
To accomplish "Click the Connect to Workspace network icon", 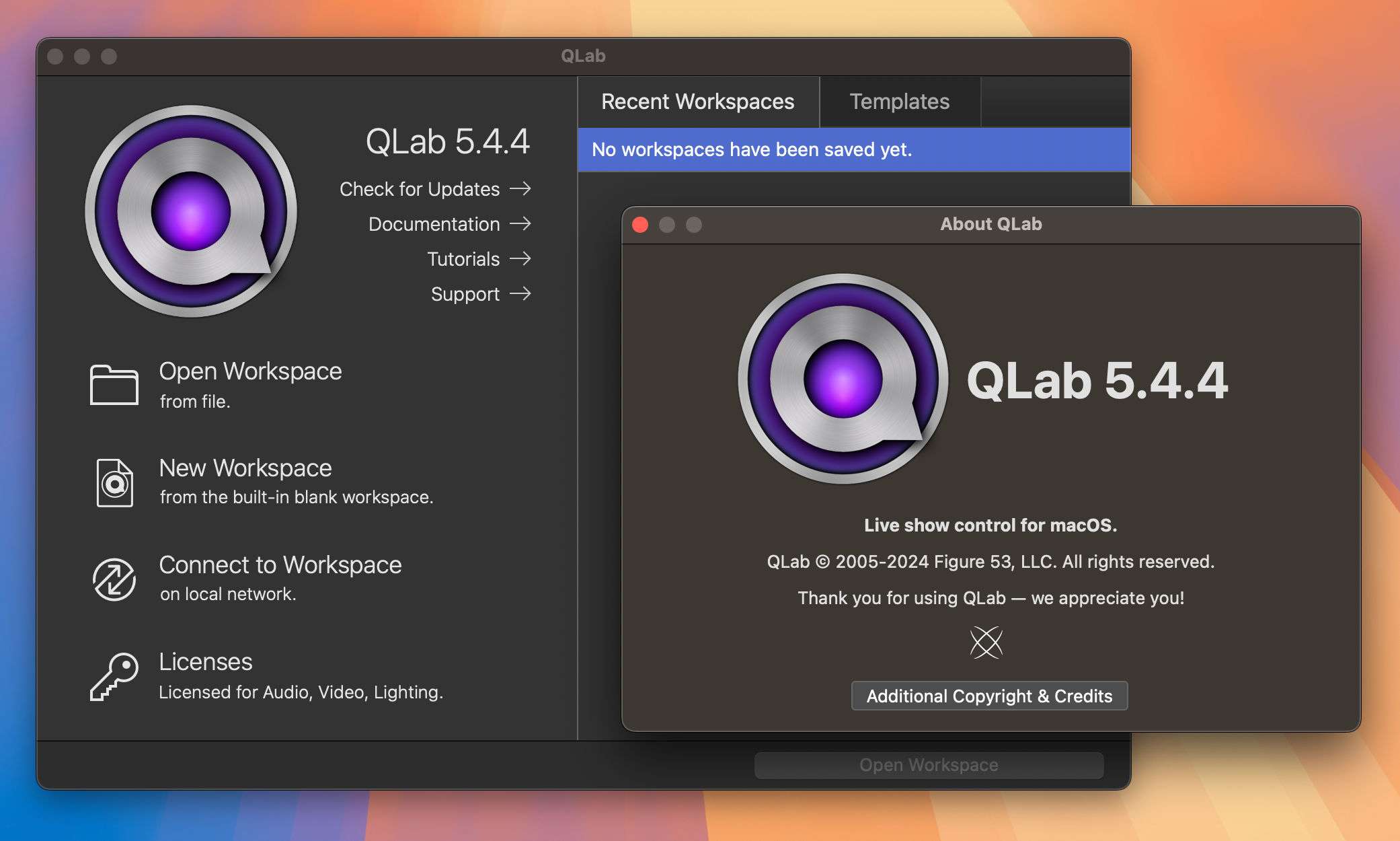I will pos(113,578).
